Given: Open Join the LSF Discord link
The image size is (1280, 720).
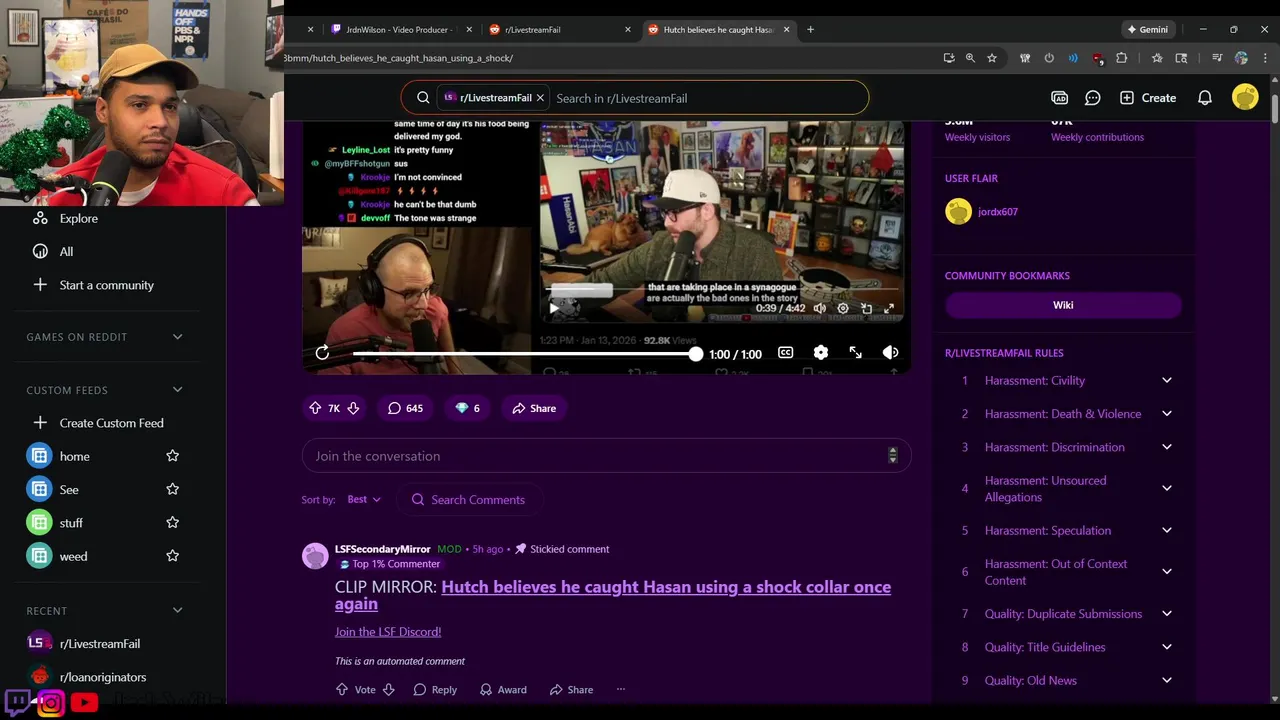Looking at the screenshot, I should [x=388, y=632].
